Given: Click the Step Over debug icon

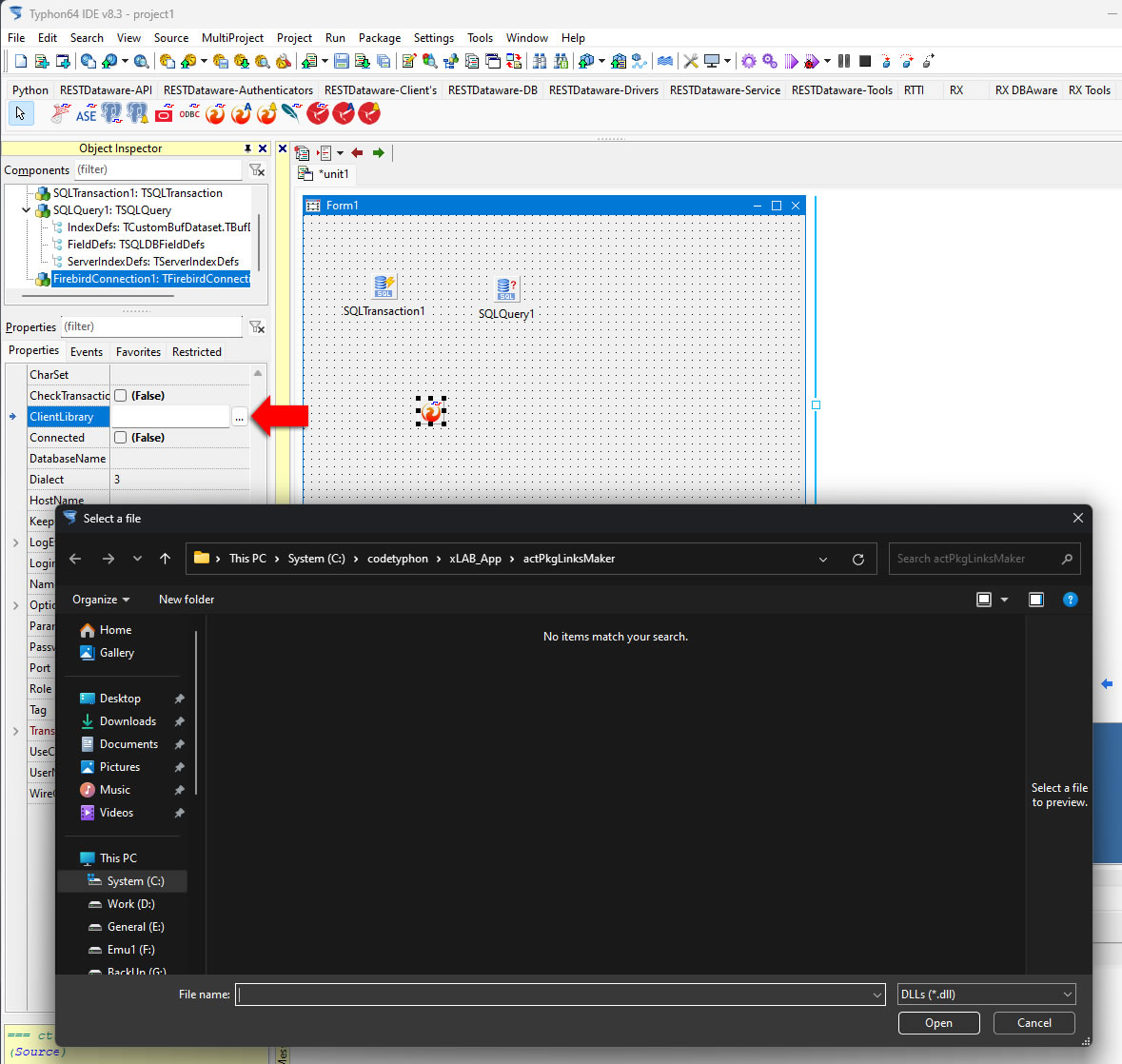Looking at the screenshot, I should 907,62.
